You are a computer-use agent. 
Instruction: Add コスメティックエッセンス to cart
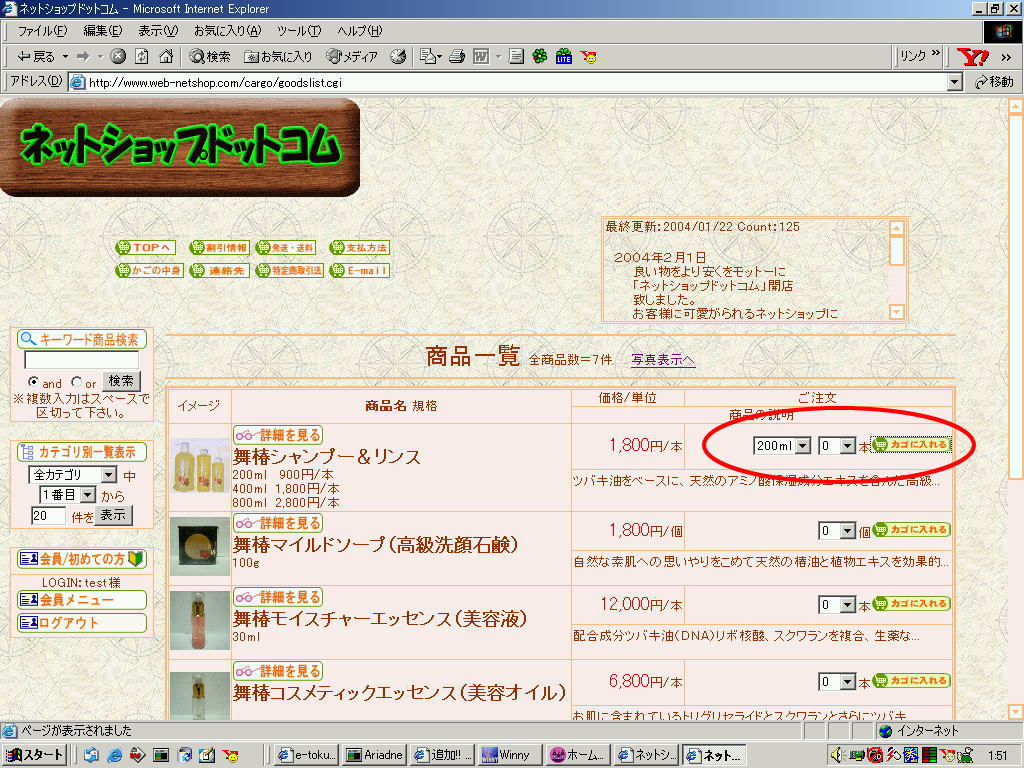pyautogui.click(x=911, y=680)
